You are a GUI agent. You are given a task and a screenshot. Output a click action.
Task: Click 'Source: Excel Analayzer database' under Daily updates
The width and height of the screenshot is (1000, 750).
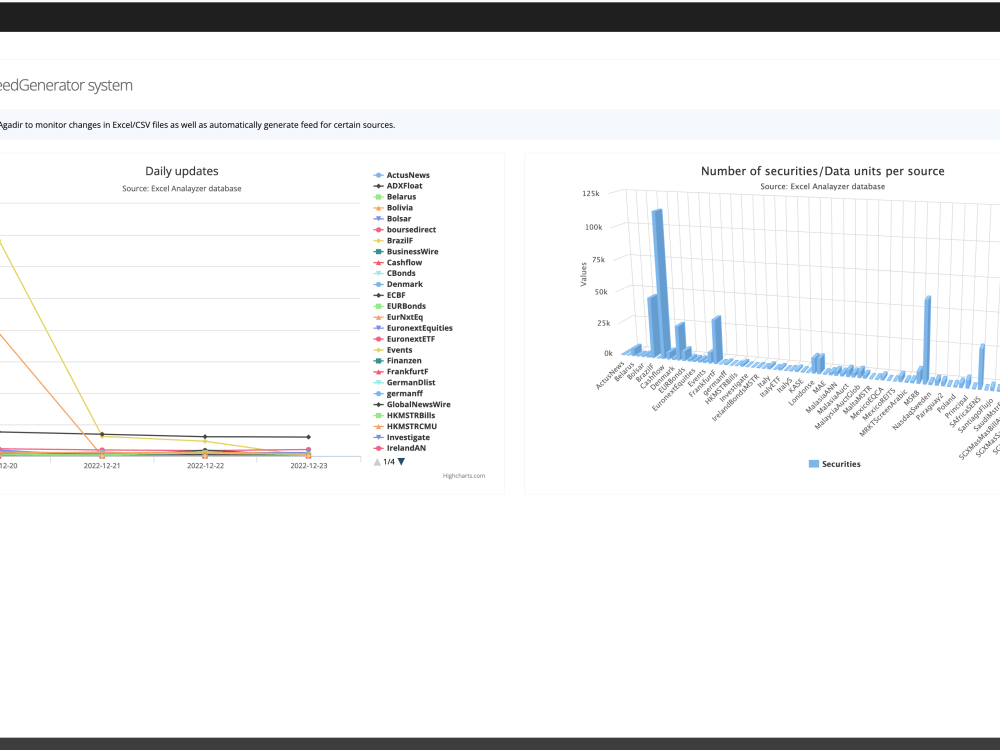click(182, 188)
